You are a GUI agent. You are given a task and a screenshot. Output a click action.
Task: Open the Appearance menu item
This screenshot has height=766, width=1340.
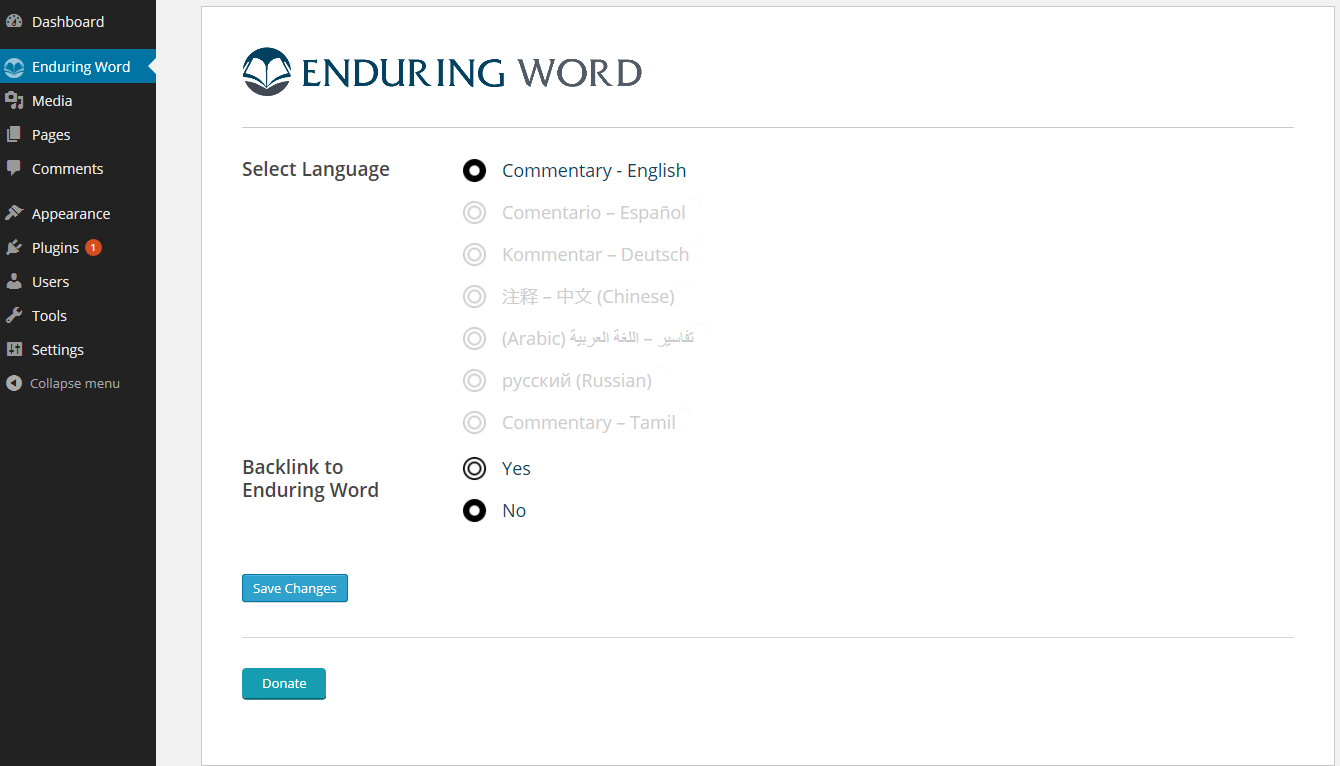[x=78, y=214]
